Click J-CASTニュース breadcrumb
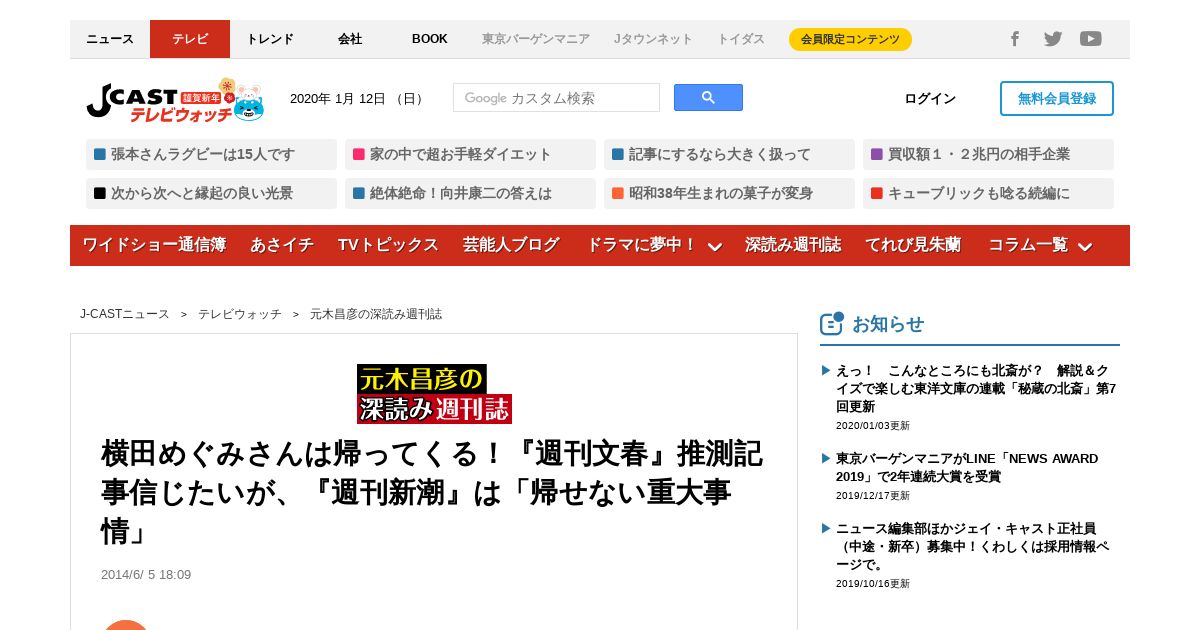The image size is (1200, 630). pyautogui.click(x=125, y=314)
